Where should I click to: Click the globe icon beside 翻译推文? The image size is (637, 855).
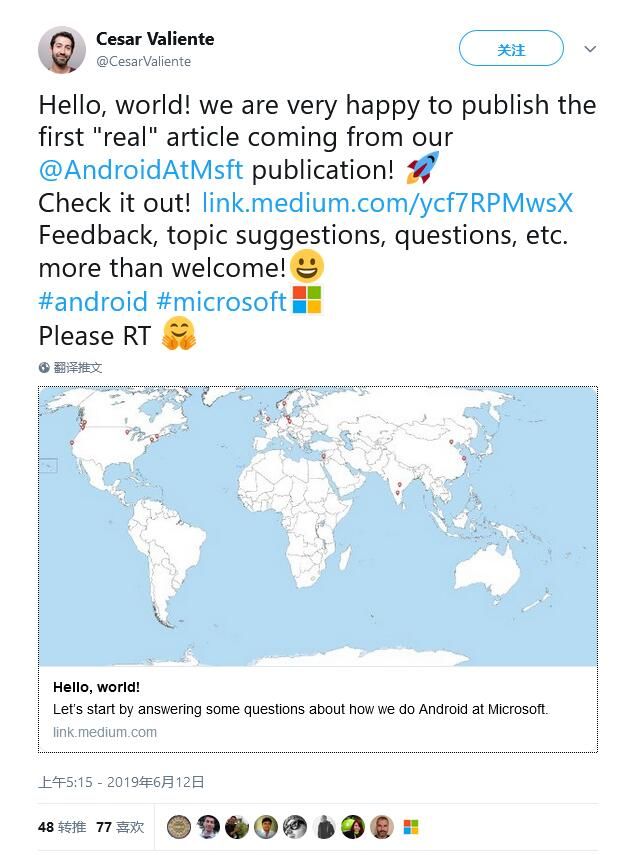tap(44, 368)
